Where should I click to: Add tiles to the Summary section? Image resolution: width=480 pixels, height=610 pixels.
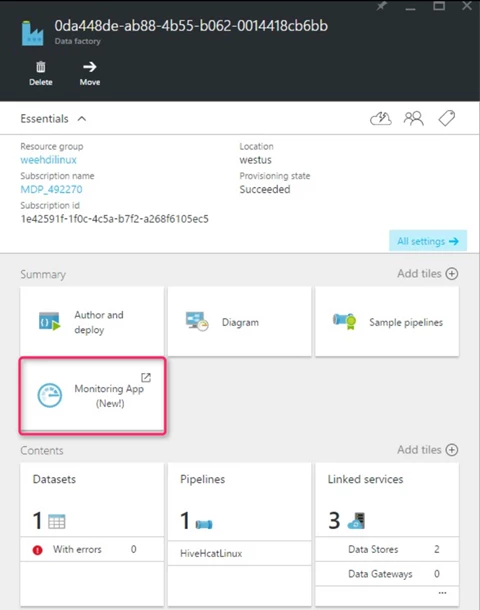click(x=427, y=274)
